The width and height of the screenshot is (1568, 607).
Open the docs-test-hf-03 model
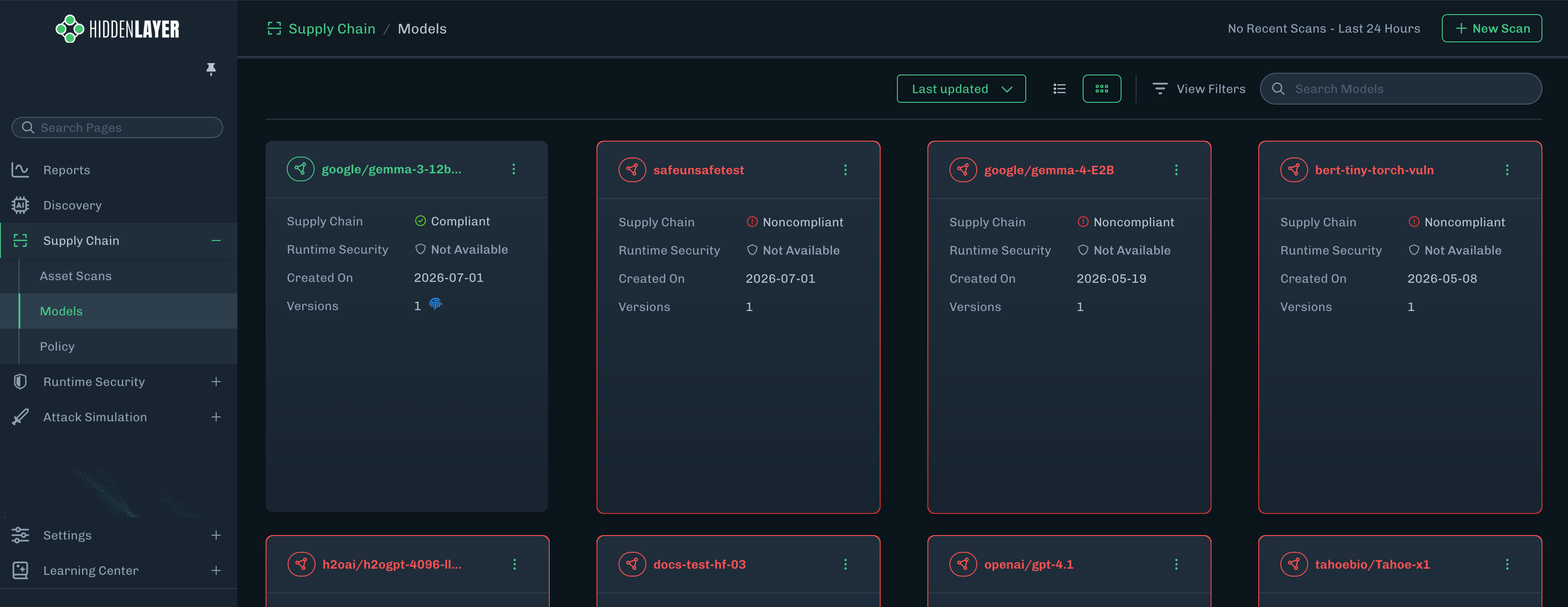point(699,564)
